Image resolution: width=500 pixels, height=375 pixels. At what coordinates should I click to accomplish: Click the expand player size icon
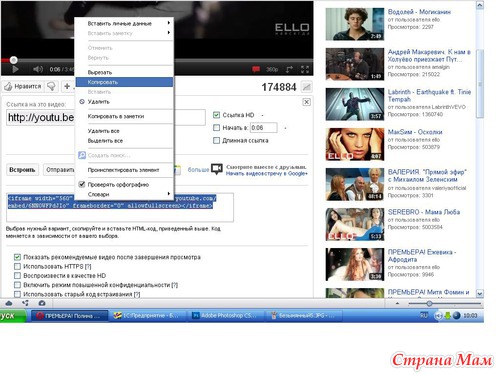point(289,69)
